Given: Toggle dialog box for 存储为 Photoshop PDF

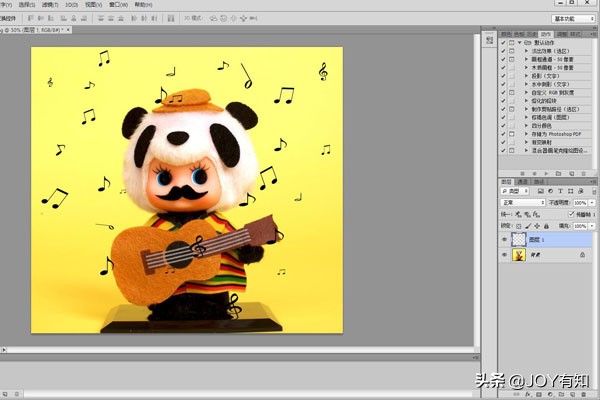Looking at the screenshot, I should pyautogui.click(x=512, y=134).
